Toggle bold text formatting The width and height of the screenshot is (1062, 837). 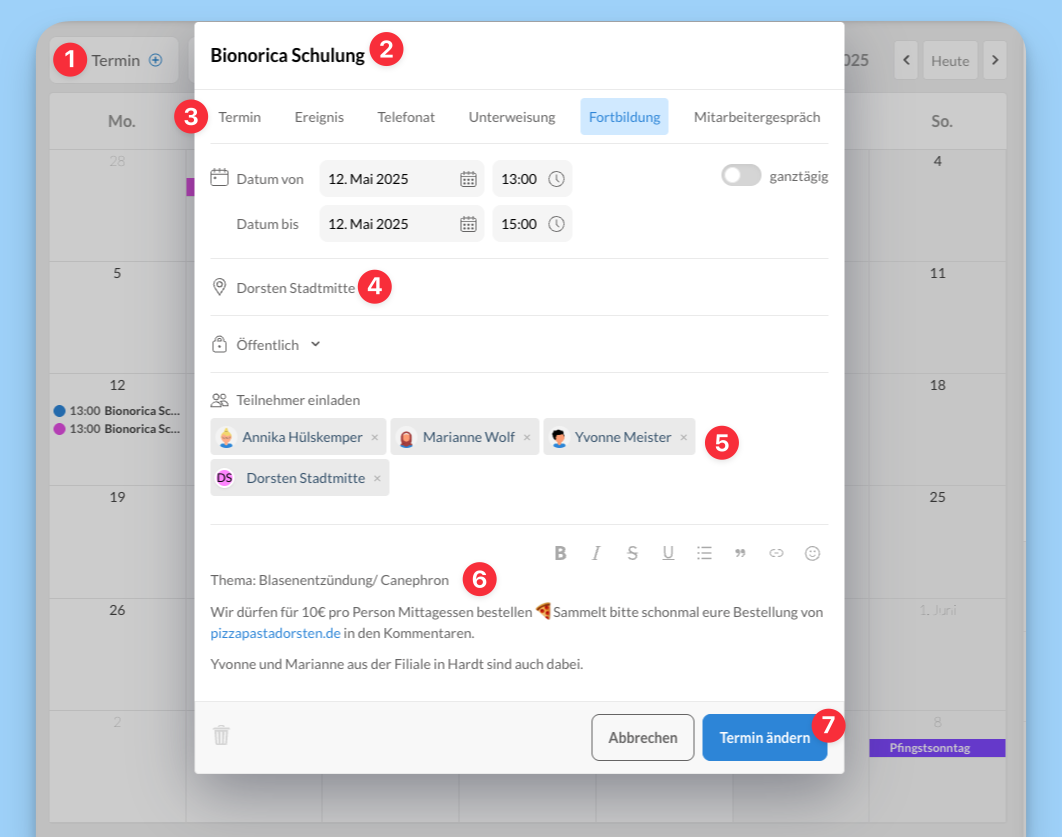[x=560, y=553]
